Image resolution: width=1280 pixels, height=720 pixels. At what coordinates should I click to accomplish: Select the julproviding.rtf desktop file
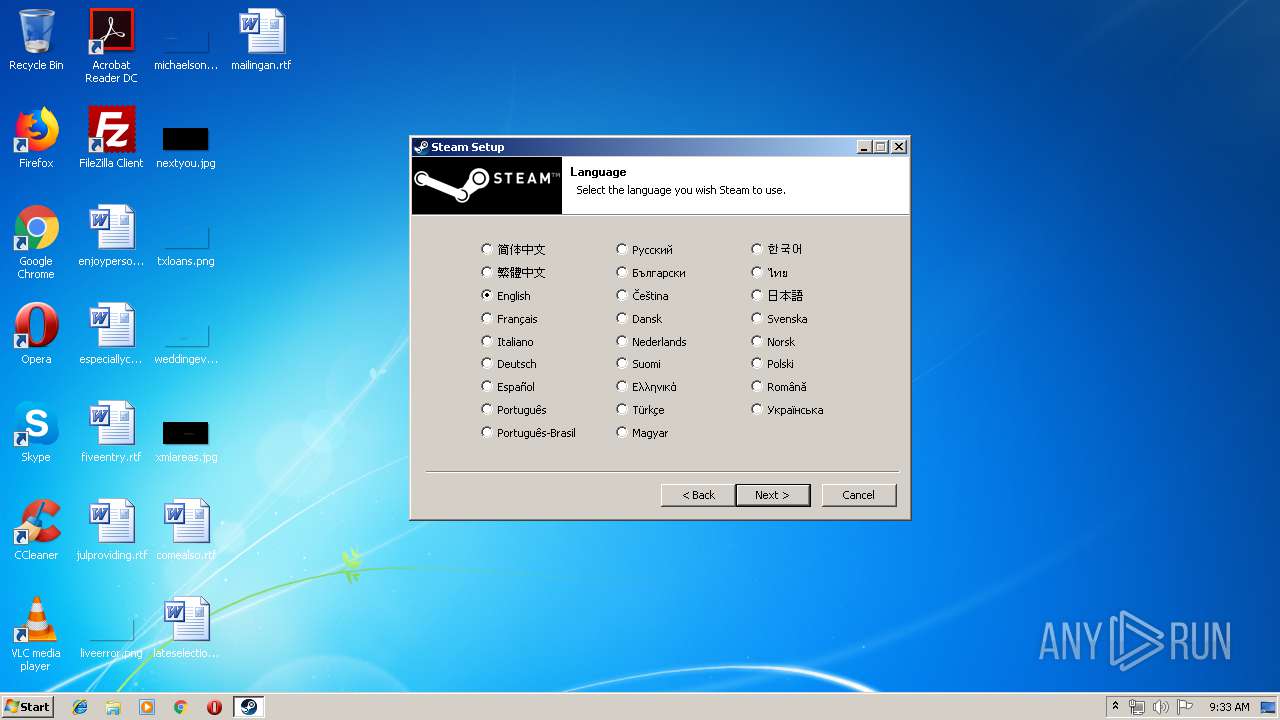(x=111, y=530)
